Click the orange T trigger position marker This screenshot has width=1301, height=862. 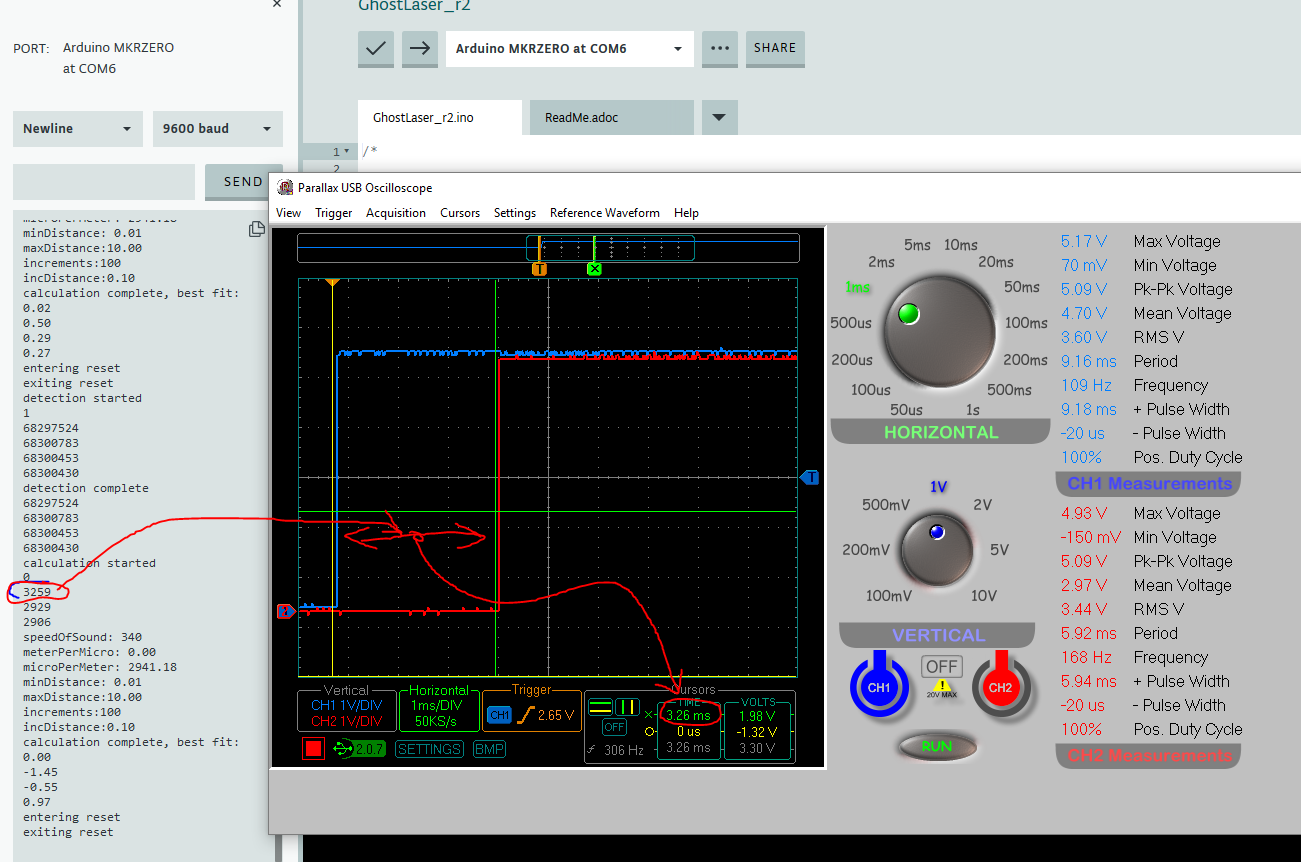539,269
